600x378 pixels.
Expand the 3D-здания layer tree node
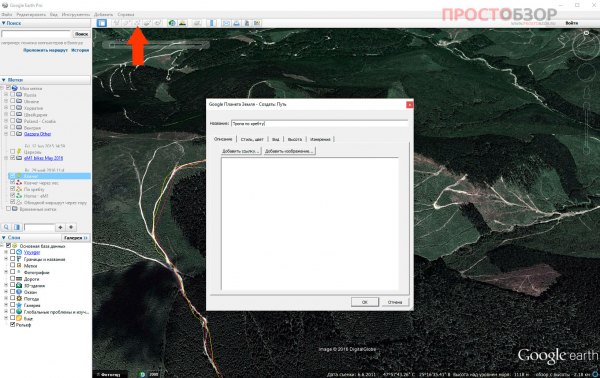(x=6, y=285)
